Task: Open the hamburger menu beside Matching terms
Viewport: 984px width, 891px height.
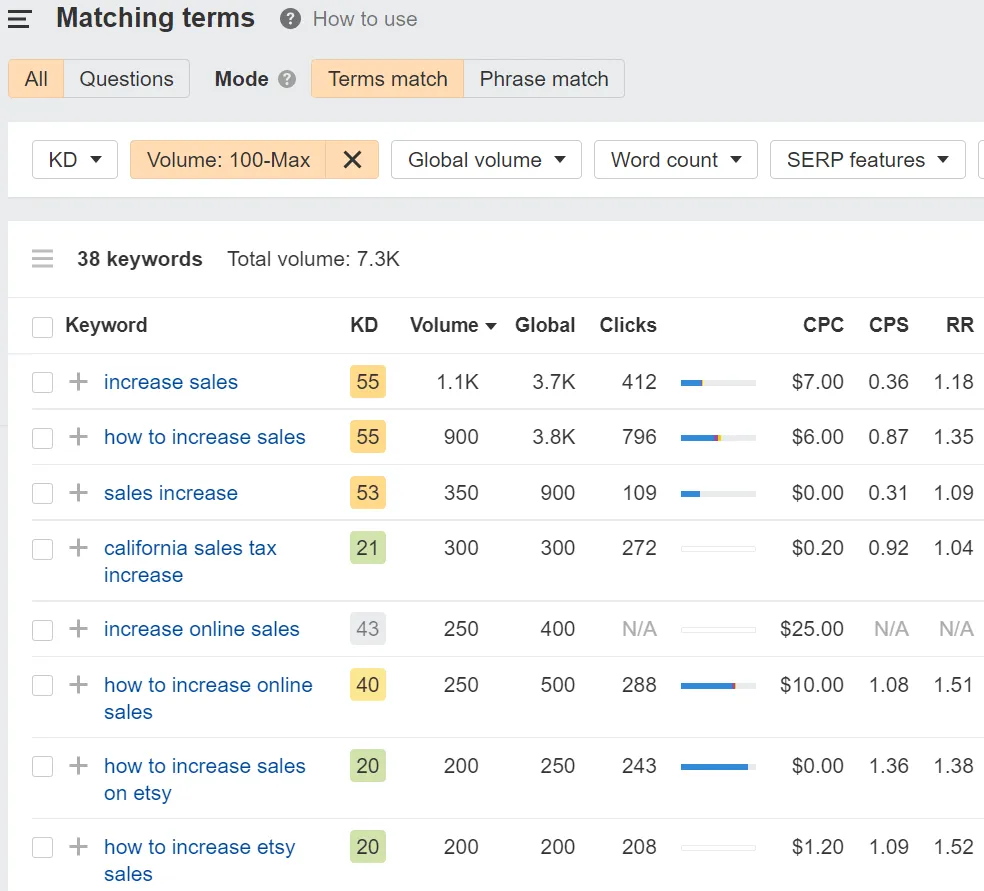Action: (19, 19)
